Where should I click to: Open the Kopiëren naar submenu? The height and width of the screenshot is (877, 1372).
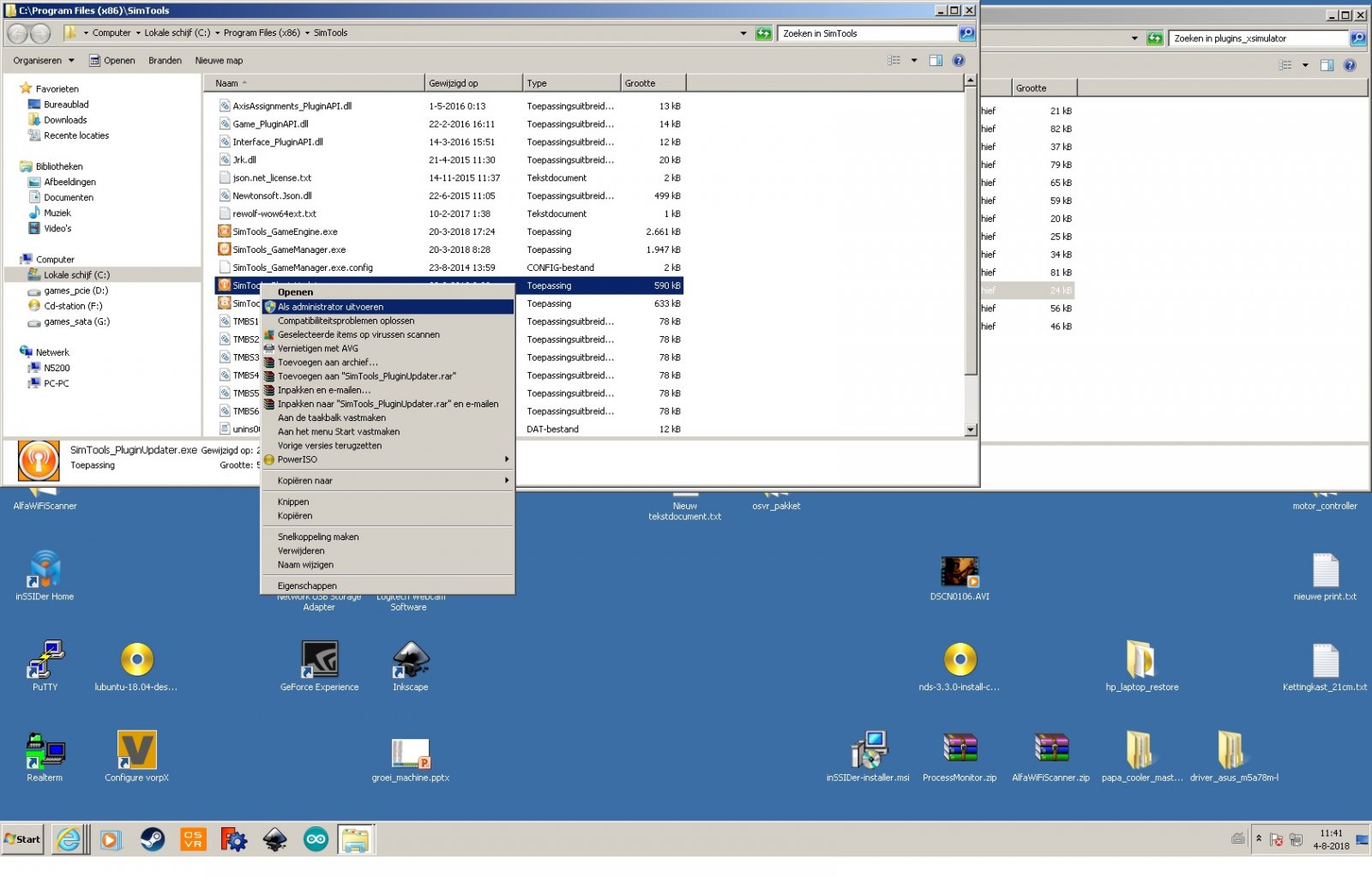[x=388, y=481]
